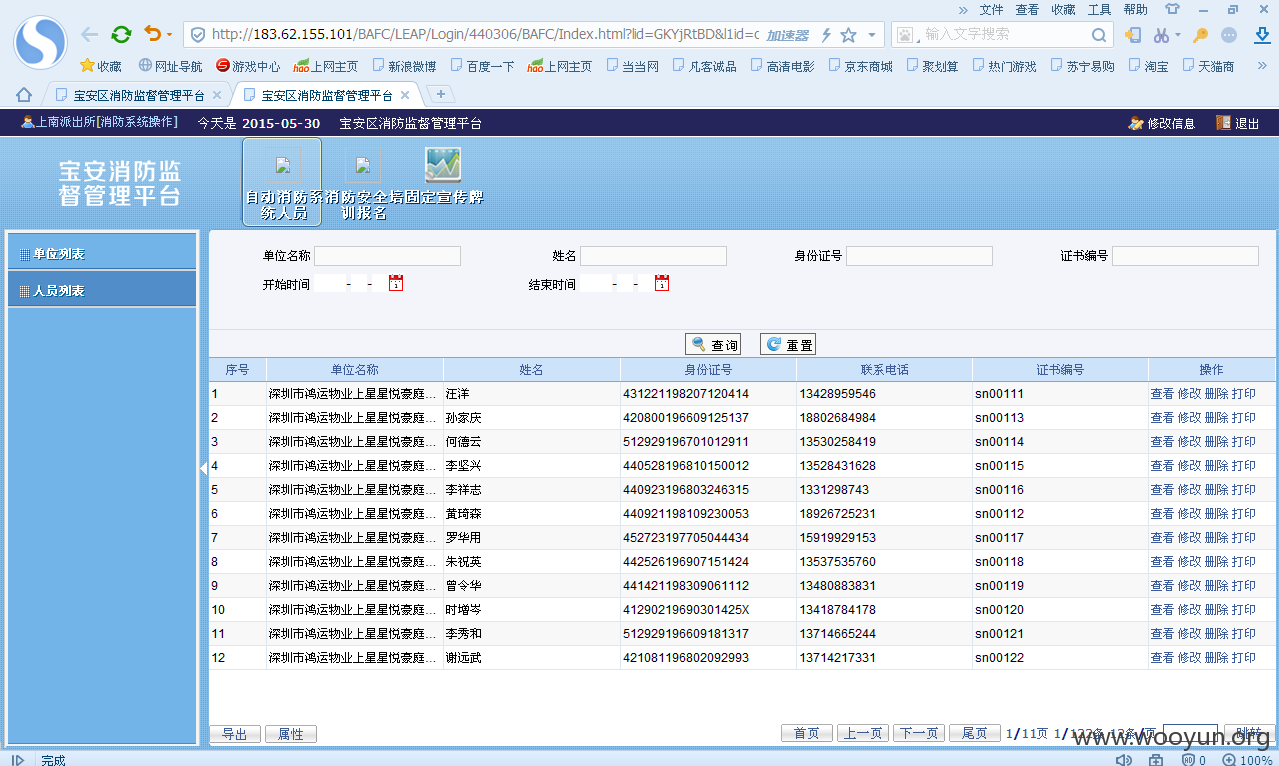Open the 帮助 menu
The width and height of the screenshot is (1279, 766).
pyautogui.click(x=1135, y=10)
